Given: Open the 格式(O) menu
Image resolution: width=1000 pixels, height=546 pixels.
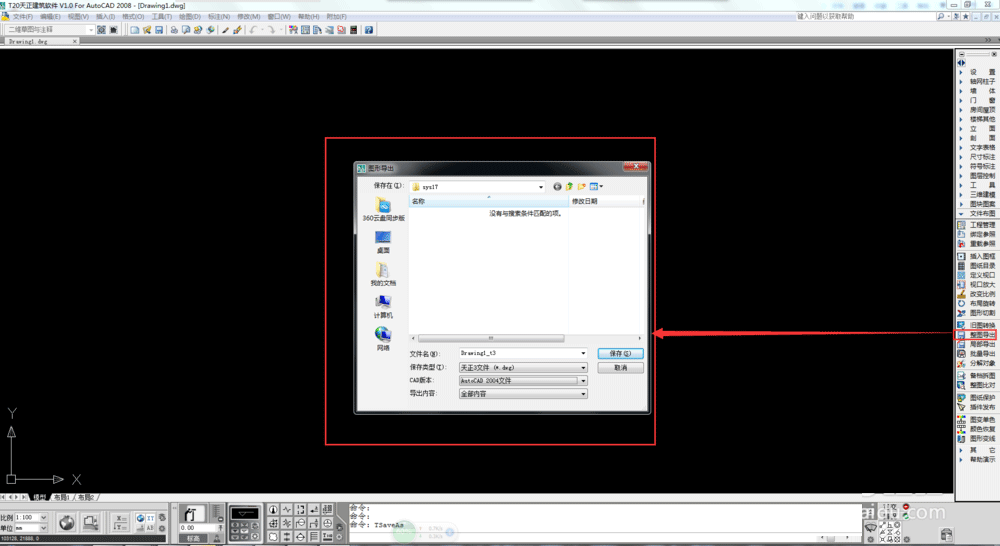Looking at the screenshot, I should tap(133, 17).
